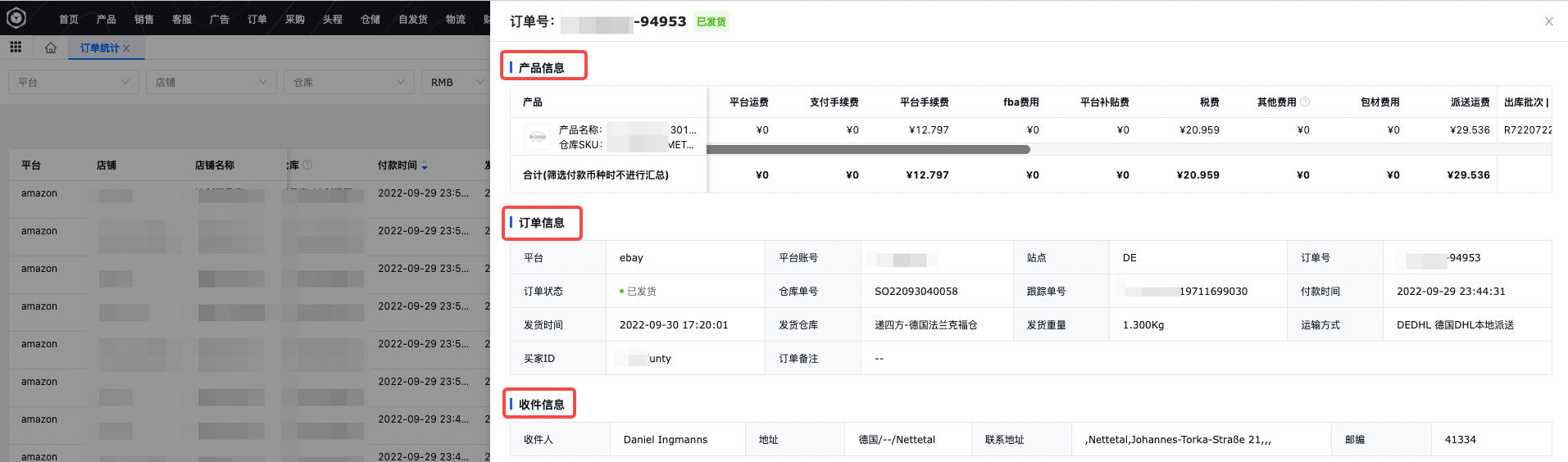
Task: Go to the home icon tab
Action: tap(51, 48)
